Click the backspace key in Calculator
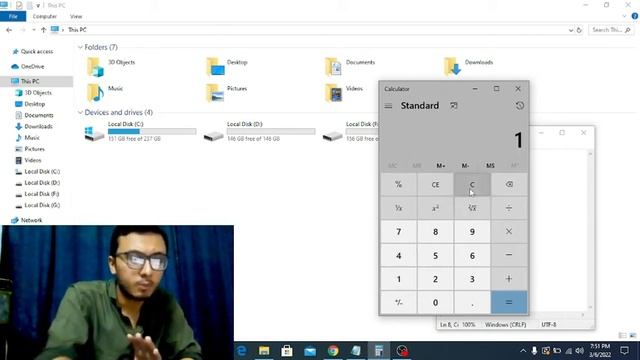 click(x=509, y=184)
